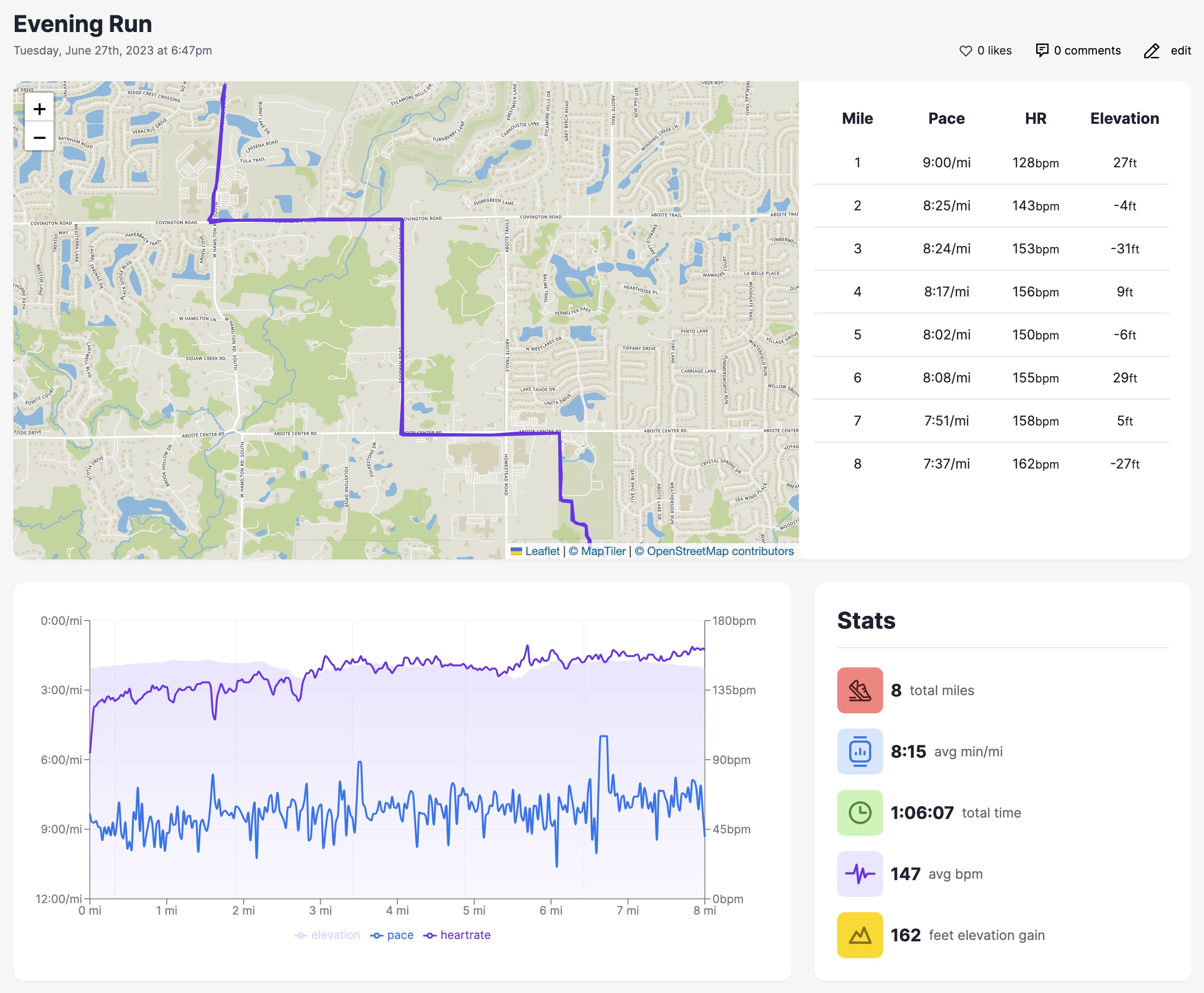Image resolution: width=1204 pixels, height=993 pixels.
Task: Toggle pace series in chart legend
Action: click(393, 935)
